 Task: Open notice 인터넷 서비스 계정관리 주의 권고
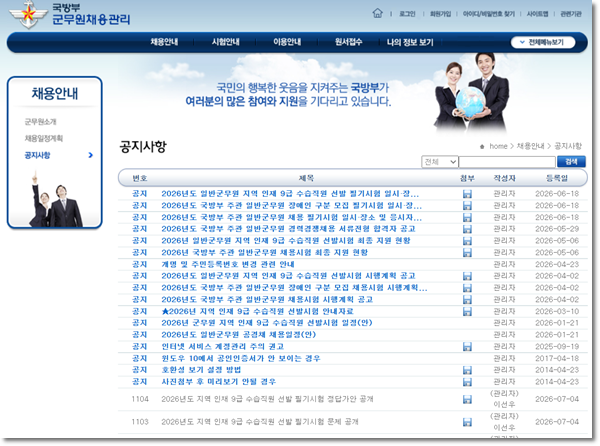[222, 347]
